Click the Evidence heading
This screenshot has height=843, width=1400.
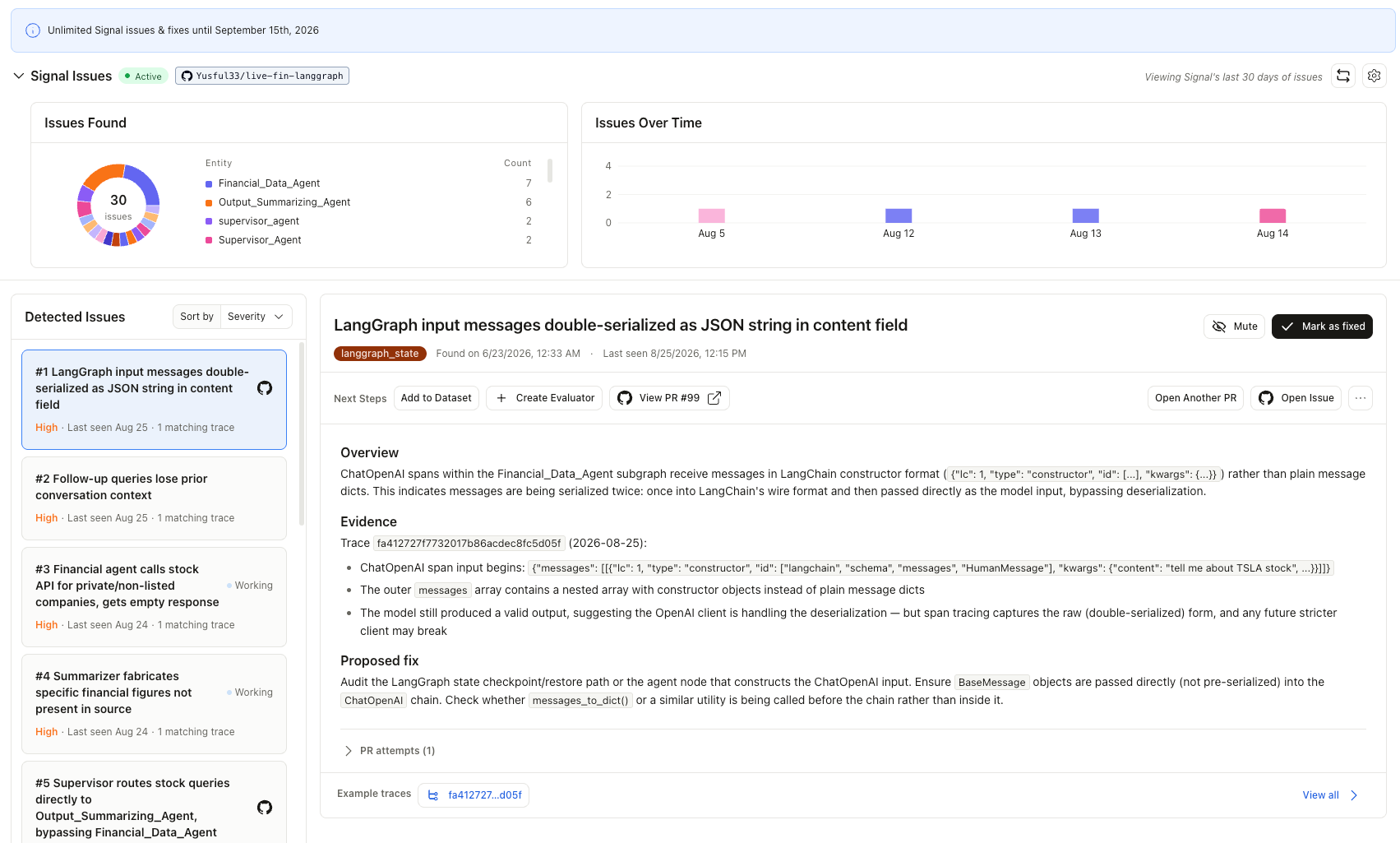(368, 522)
